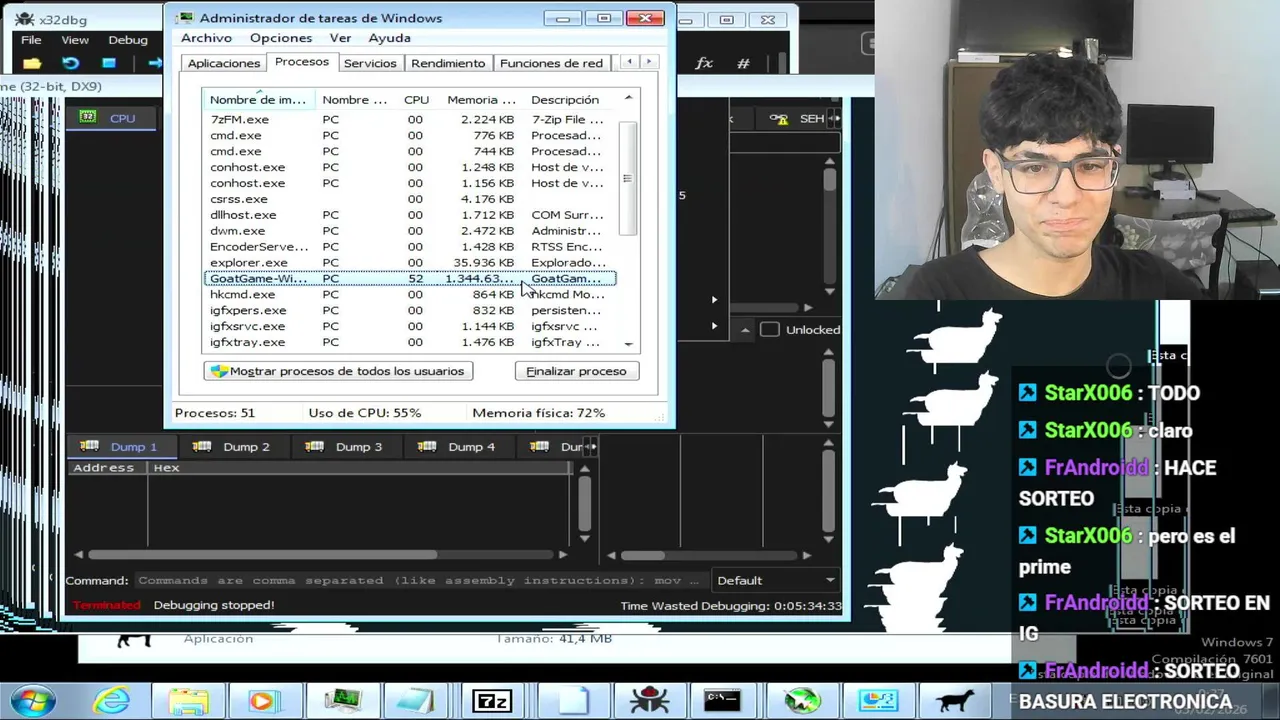
Task: Click the left arrow of Task Manager tab scroller
Action: (629, 62)
